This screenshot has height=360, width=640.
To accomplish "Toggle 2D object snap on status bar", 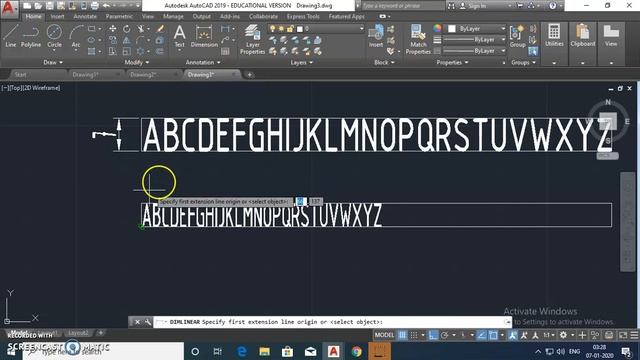I will pyautogui.click(x=493, y=335).
